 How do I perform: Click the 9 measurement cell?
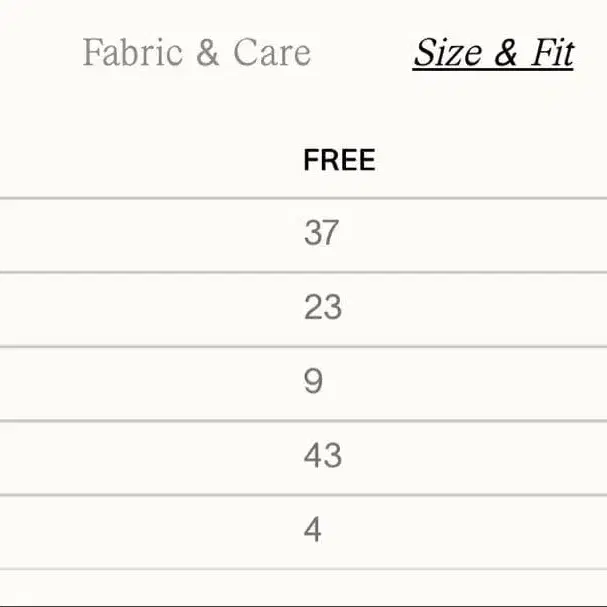point(313,381)
